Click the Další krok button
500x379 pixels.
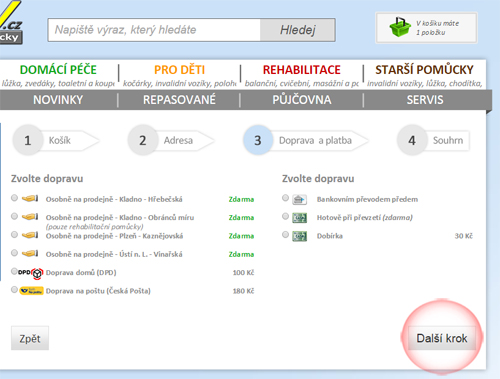pyautogui.click(x=442, y=338)
